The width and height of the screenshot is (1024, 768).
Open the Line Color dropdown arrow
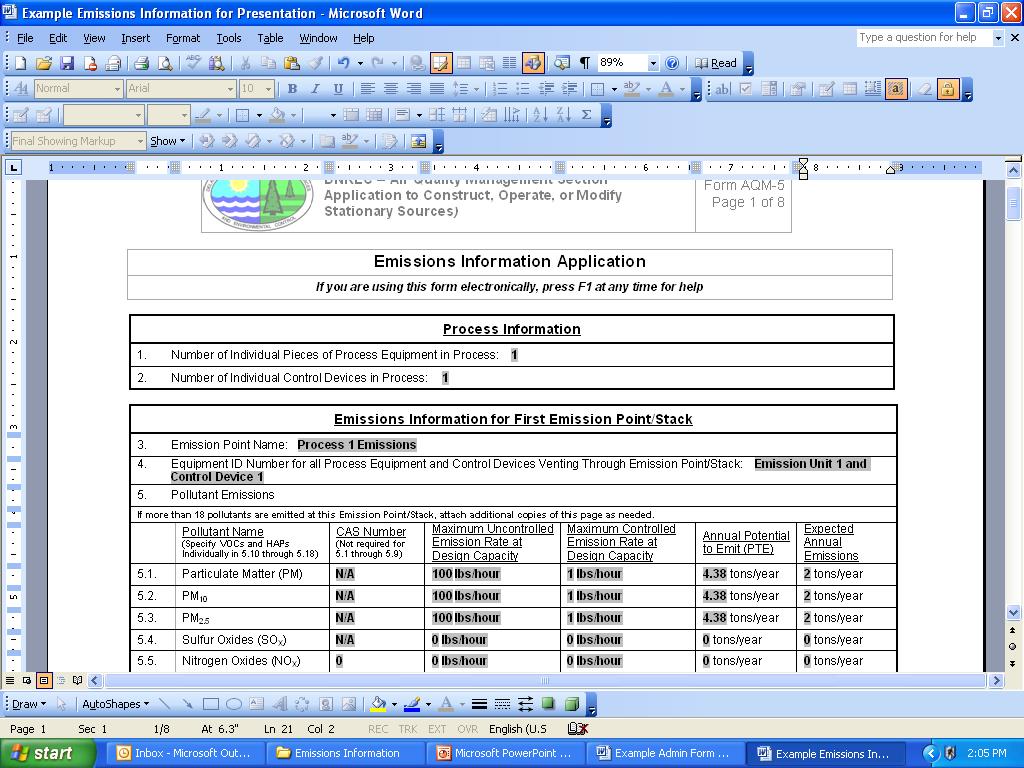428,704
